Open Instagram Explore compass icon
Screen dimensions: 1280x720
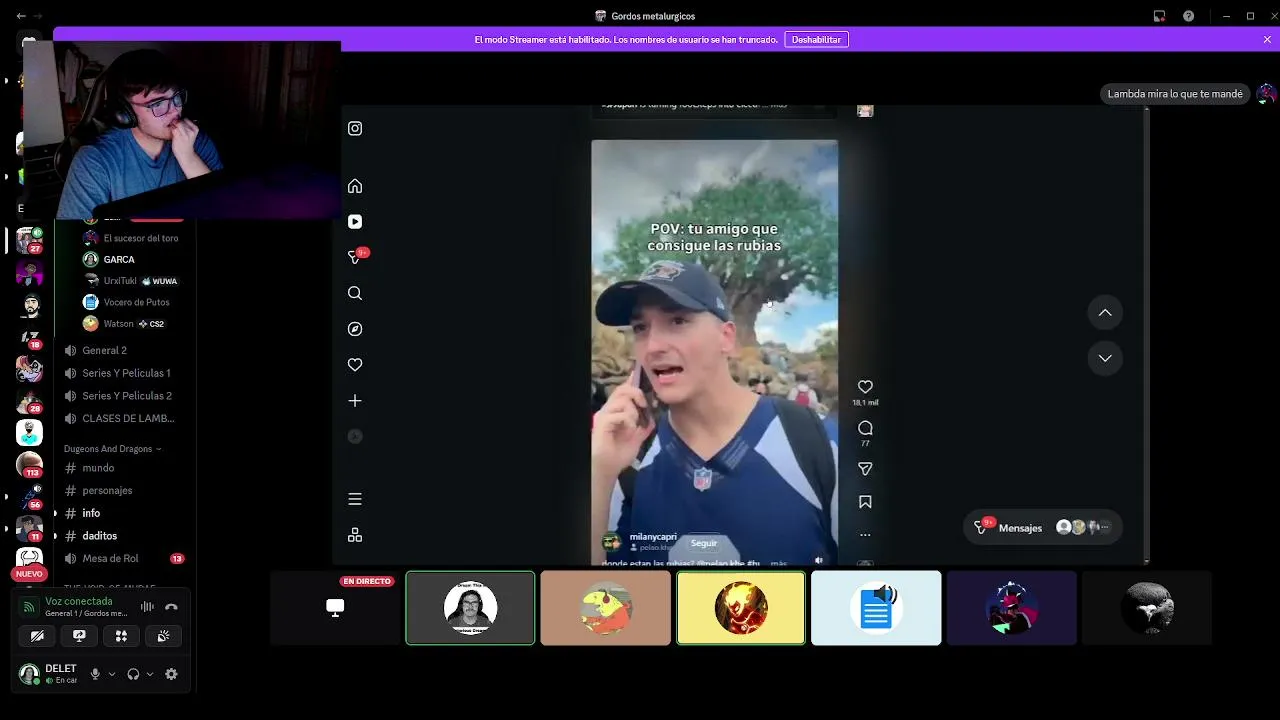point(355,329)
